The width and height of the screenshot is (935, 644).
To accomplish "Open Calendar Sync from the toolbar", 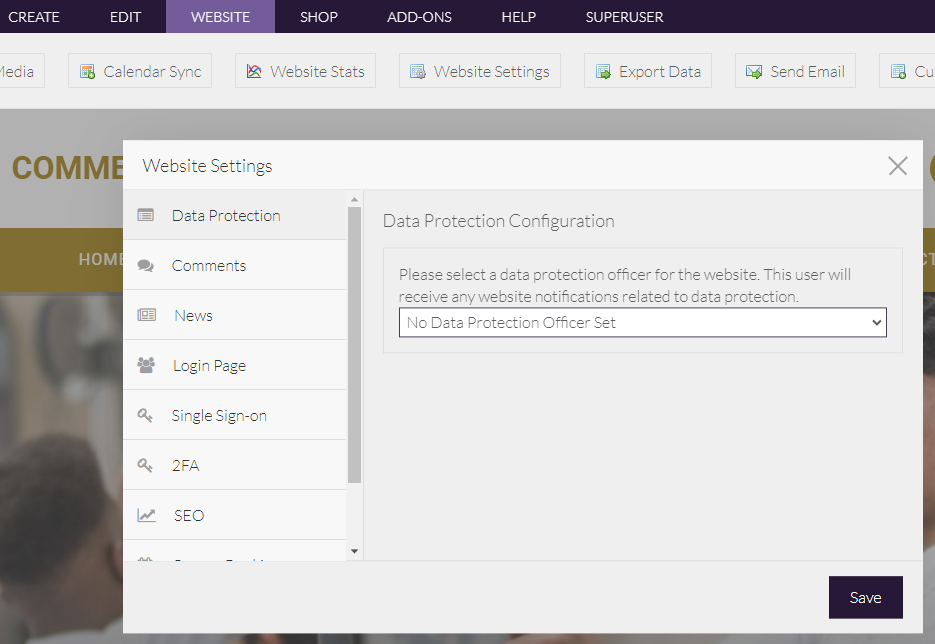I will coord(140,71).
